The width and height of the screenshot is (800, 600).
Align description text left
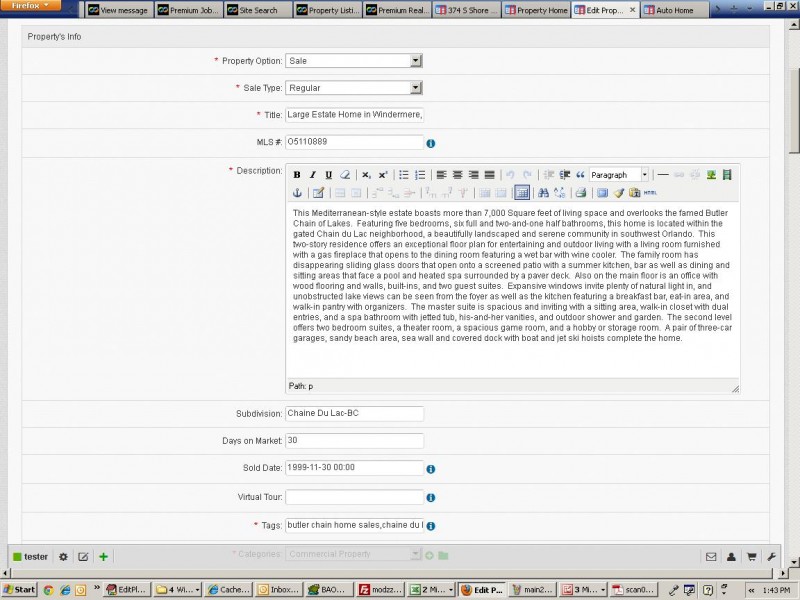coord(441,175)
